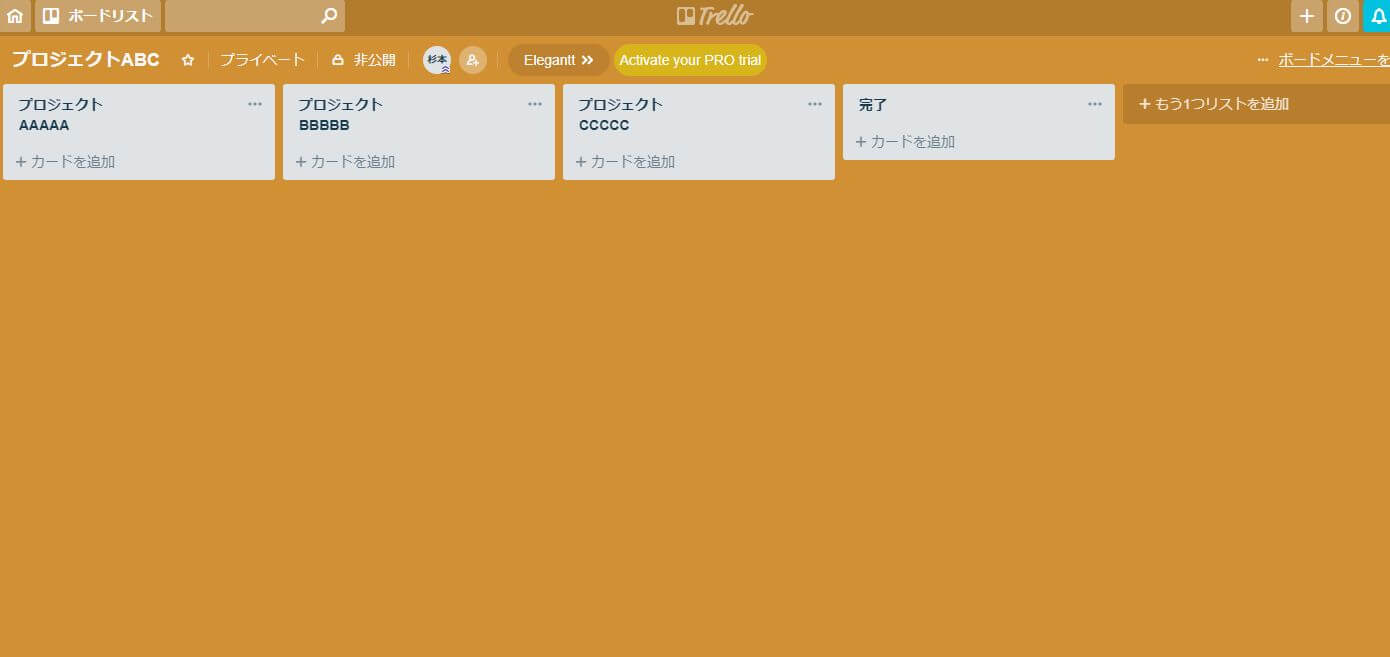This screenshot has width=1390, height=657.
Task: Click もう1つリストを追加 to add list
Action: tap(1214, 104)
